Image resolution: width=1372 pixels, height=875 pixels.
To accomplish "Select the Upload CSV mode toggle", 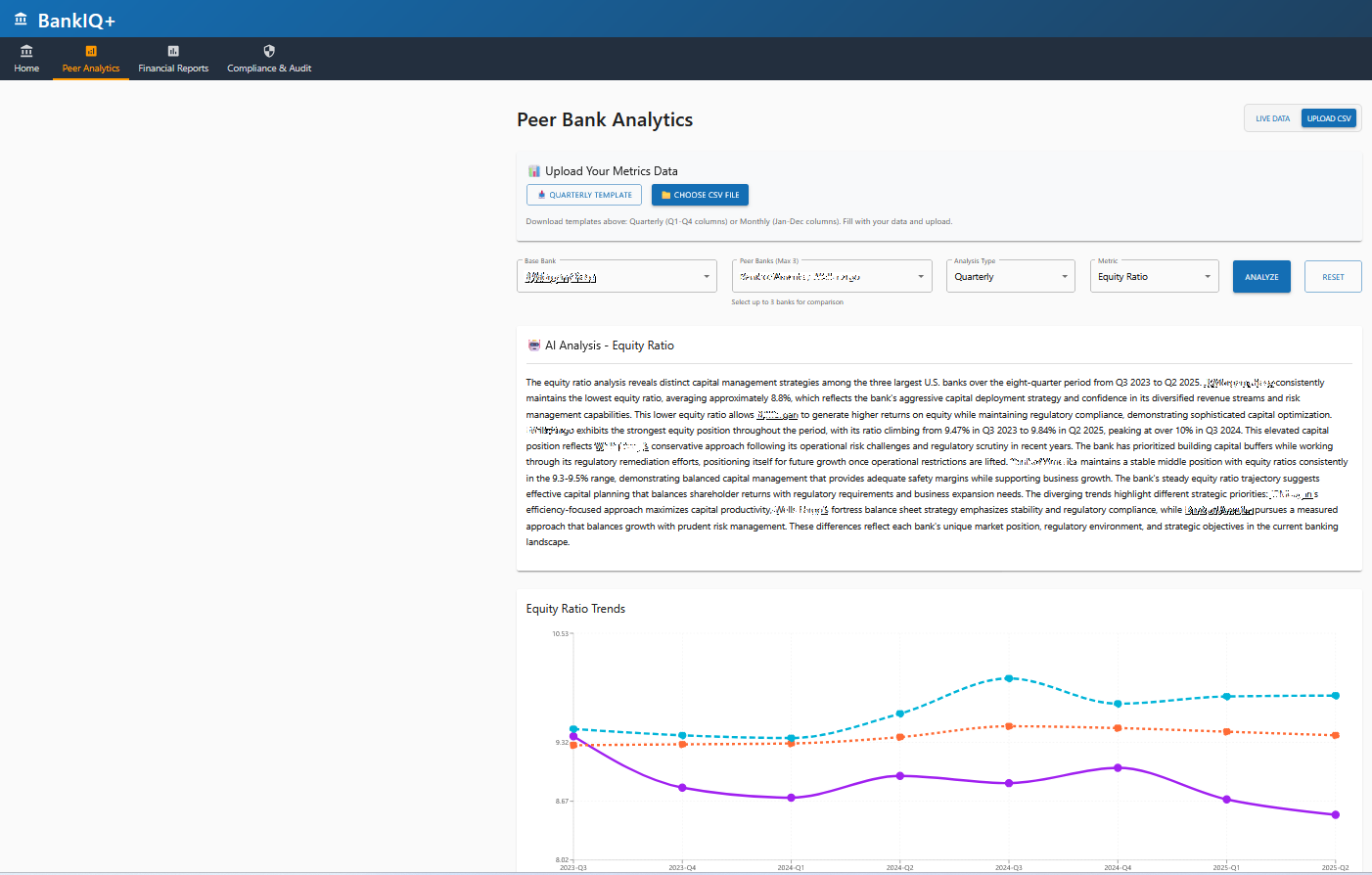I will [x=1328, y=118].
